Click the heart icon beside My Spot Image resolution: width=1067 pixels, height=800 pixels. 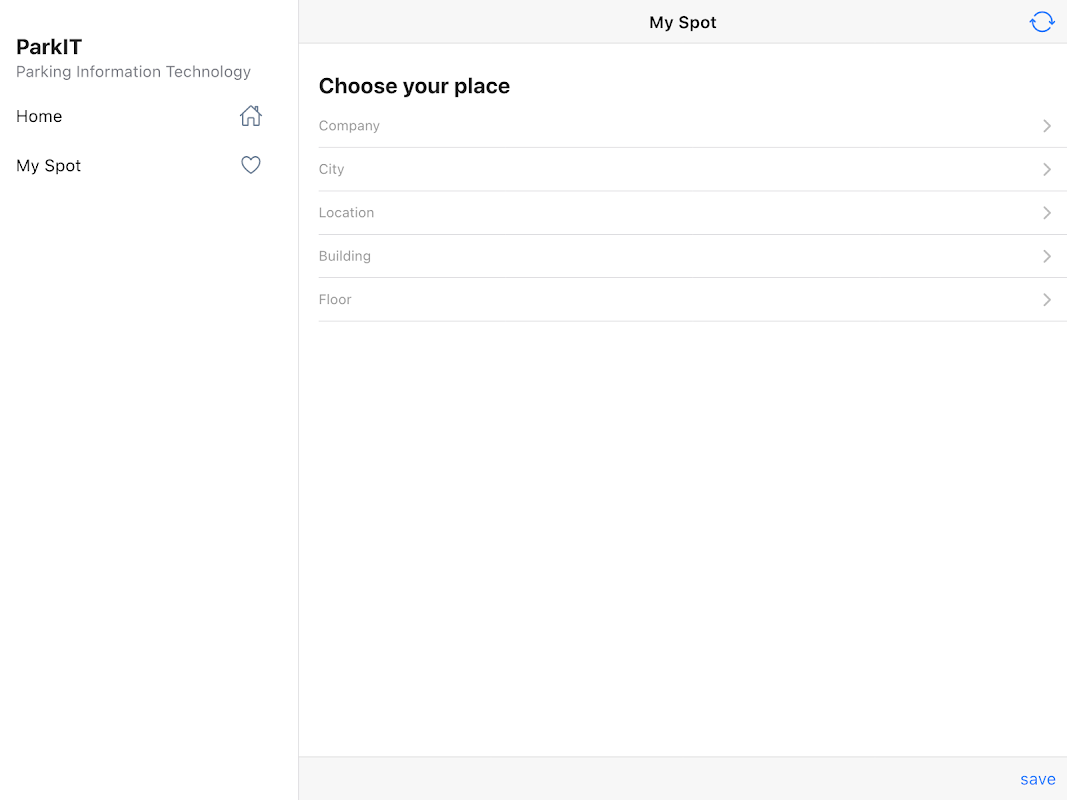251,165
